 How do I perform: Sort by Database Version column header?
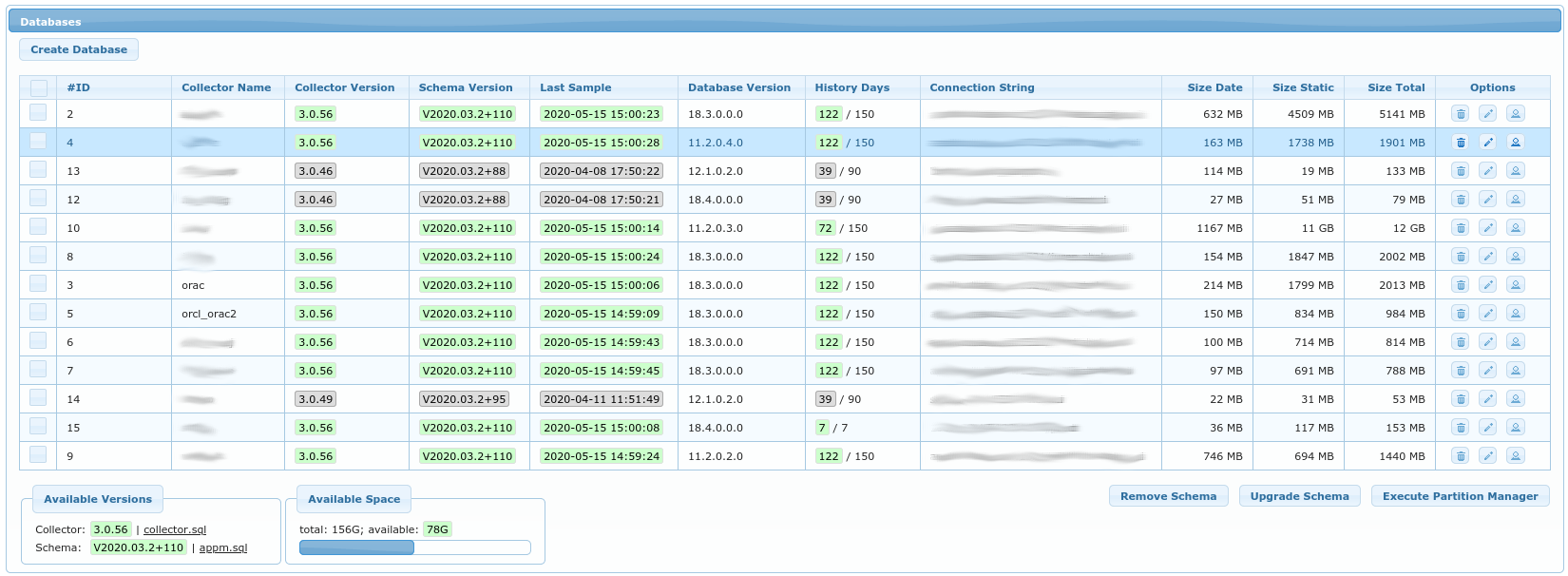(x=739, y=87)
